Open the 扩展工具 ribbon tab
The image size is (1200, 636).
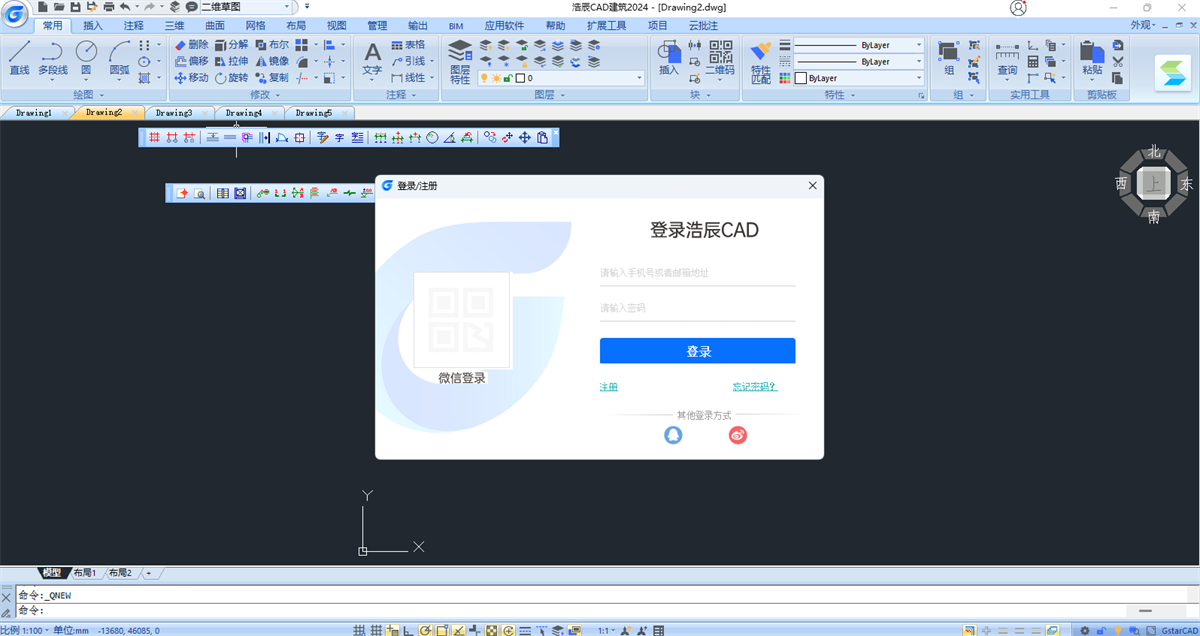pos(607,25)
